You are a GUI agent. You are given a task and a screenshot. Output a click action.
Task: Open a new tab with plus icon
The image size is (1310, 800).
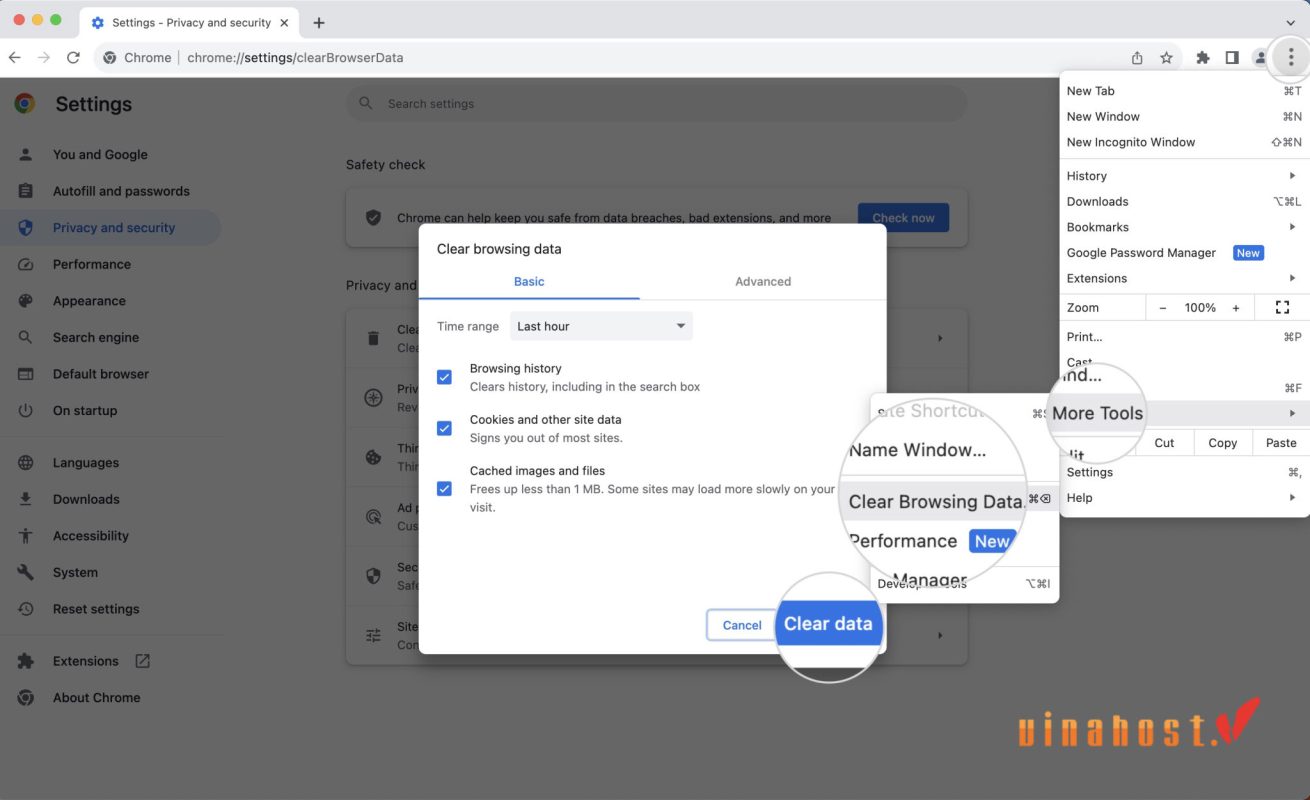[319, 23]
